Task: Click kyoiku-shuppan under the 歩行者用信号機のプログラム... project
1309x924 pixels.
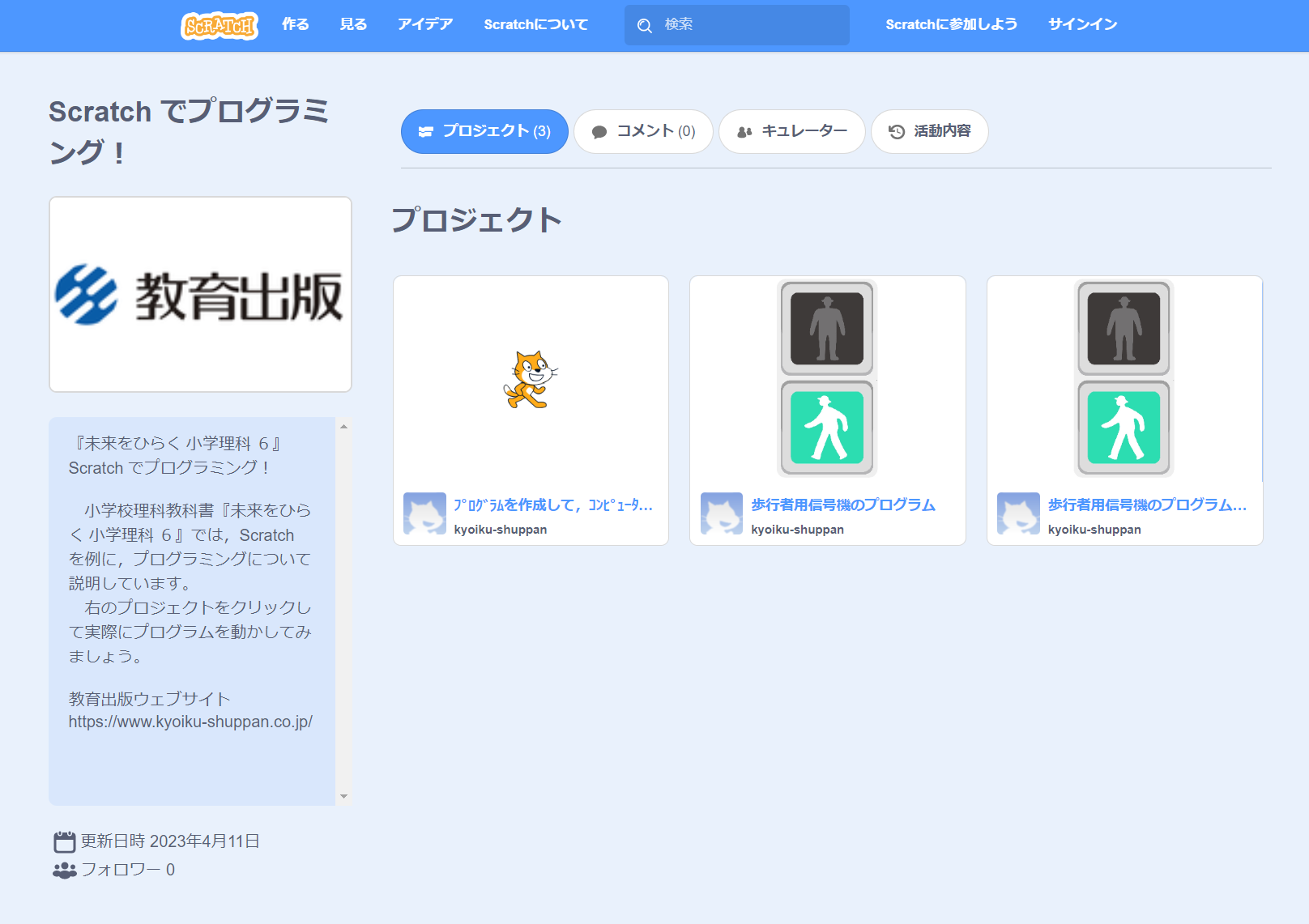Action: [1094, 530]
